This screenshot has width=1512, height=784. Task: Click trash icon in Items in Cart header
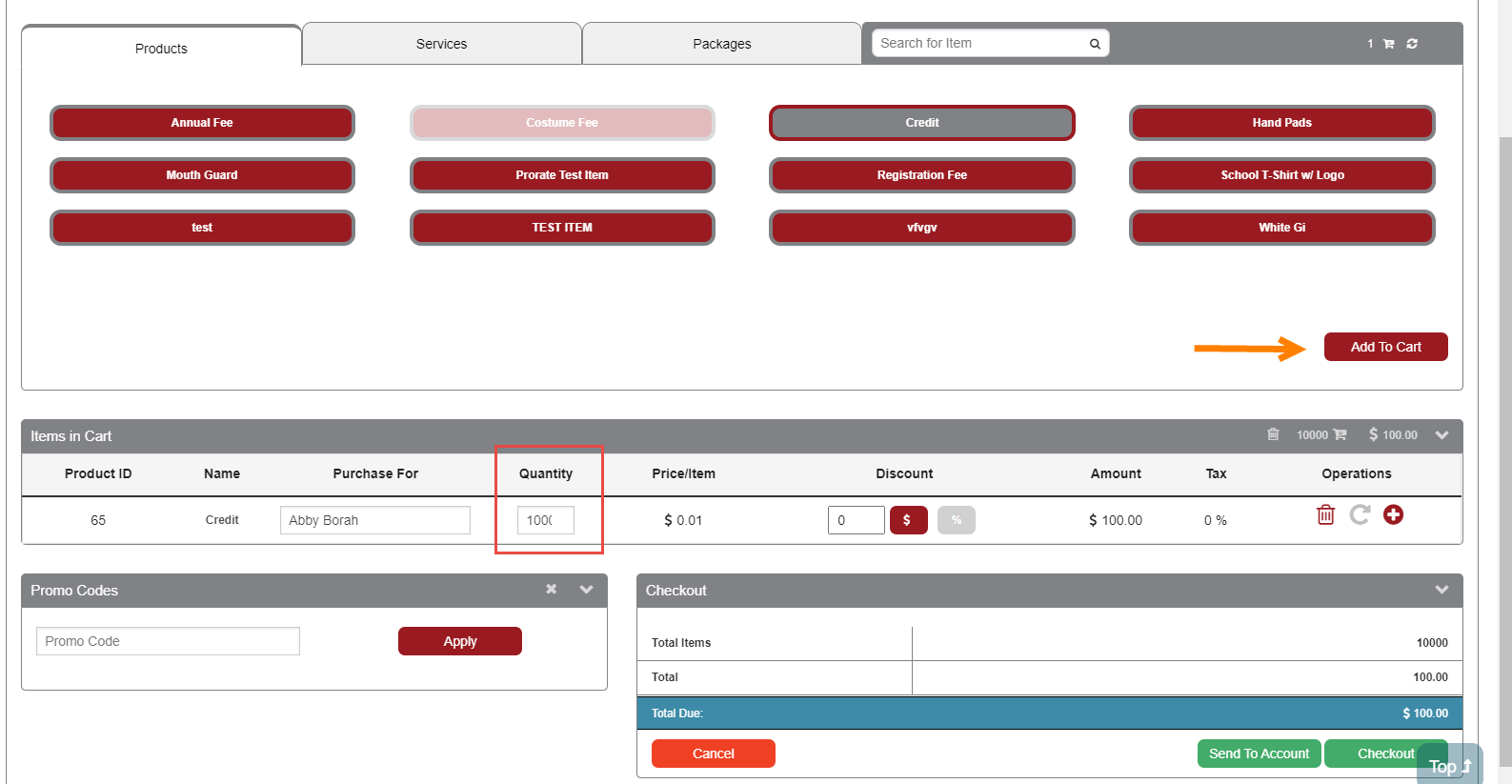(1273, 434)
